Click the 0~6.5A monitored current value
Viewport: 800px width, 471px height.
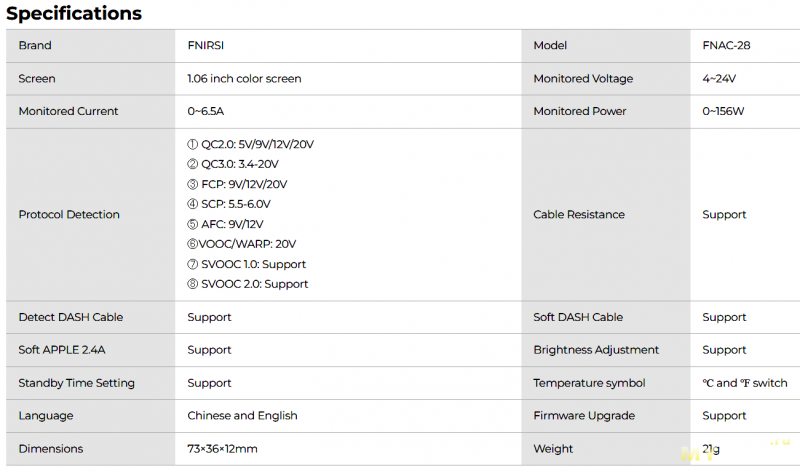click(x=206, y=111)
